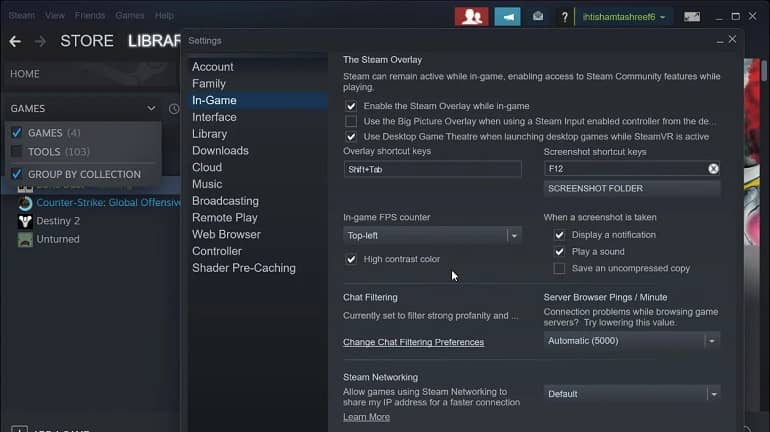Close the Settings dialog
The image size is (770, 432).
[732, 39]
